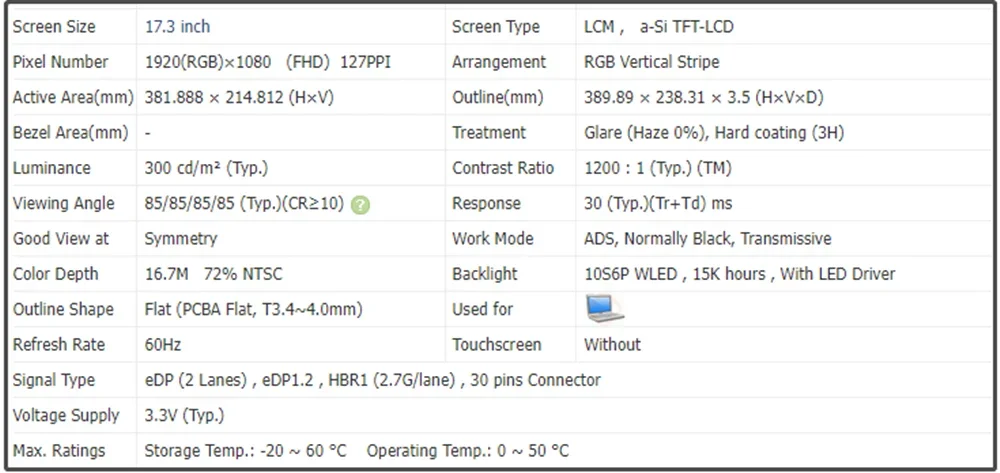Image resolution: width=1000 pixels, height=473 pixels.
Task: Click the RGB Vertical Stripe arrangement value
Action: tap(651, 62)
